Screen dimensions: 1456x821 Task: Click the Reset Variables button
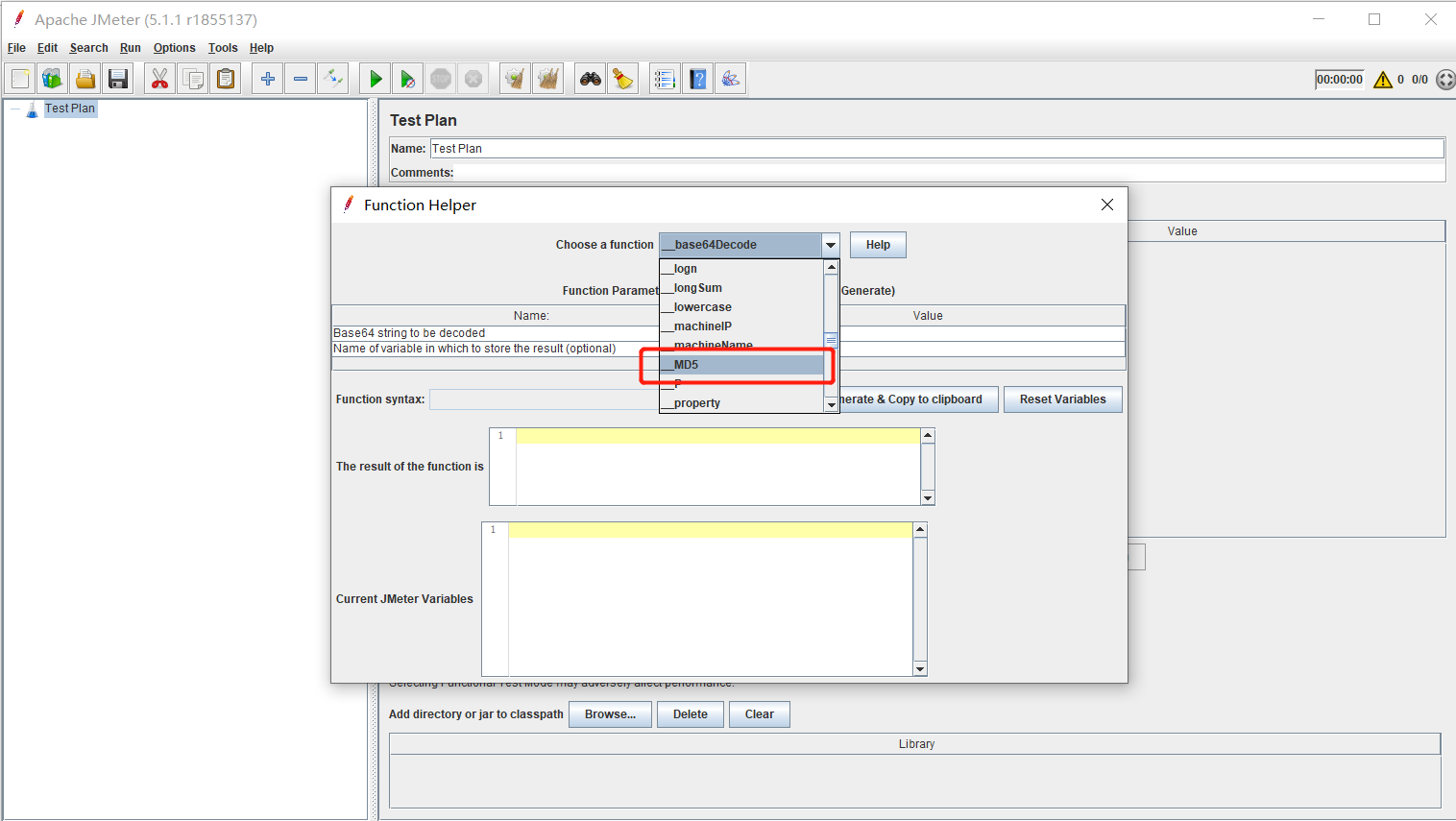(x=1063, y=399)
